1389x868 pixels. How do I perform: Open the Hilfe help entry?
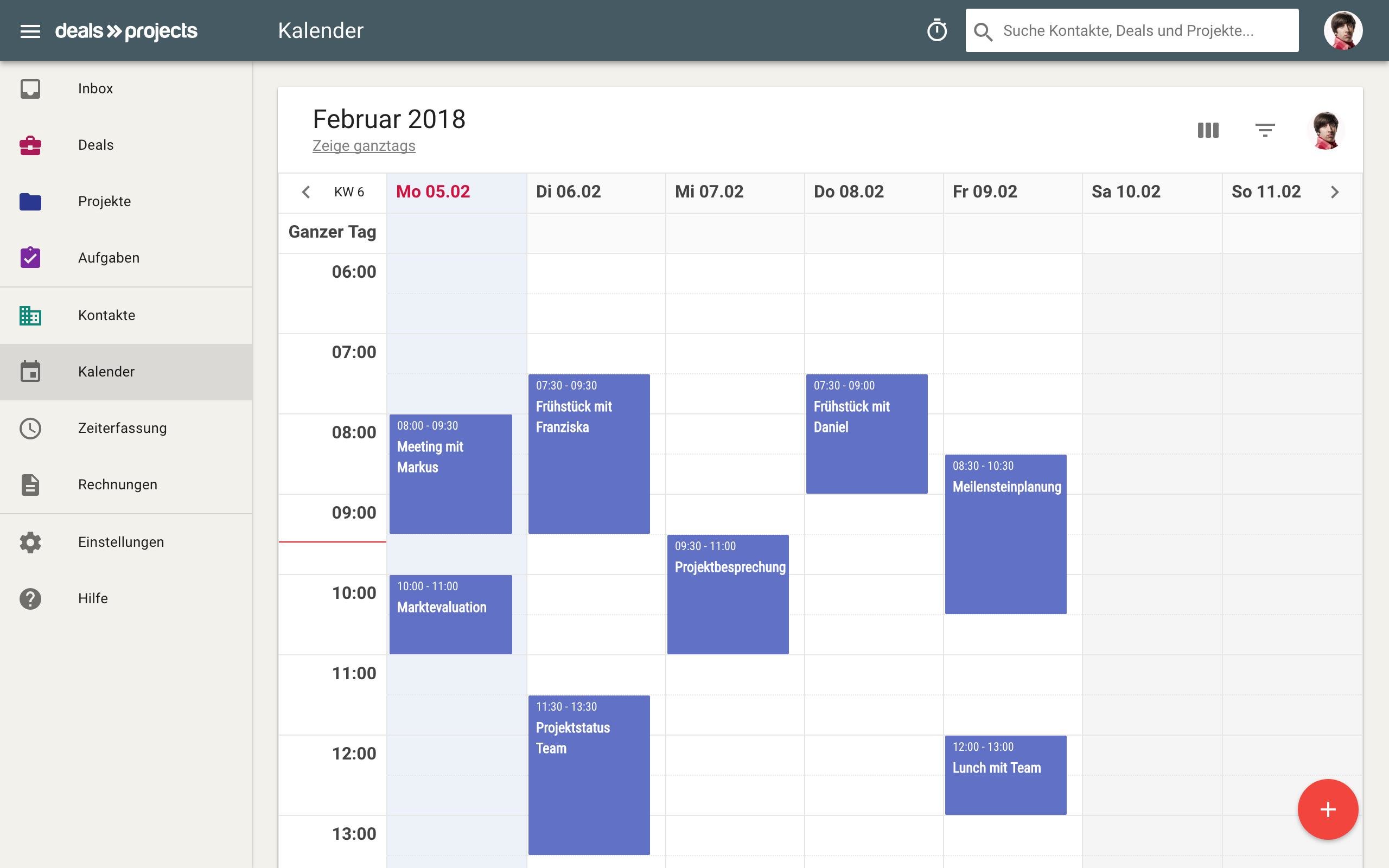92,598
